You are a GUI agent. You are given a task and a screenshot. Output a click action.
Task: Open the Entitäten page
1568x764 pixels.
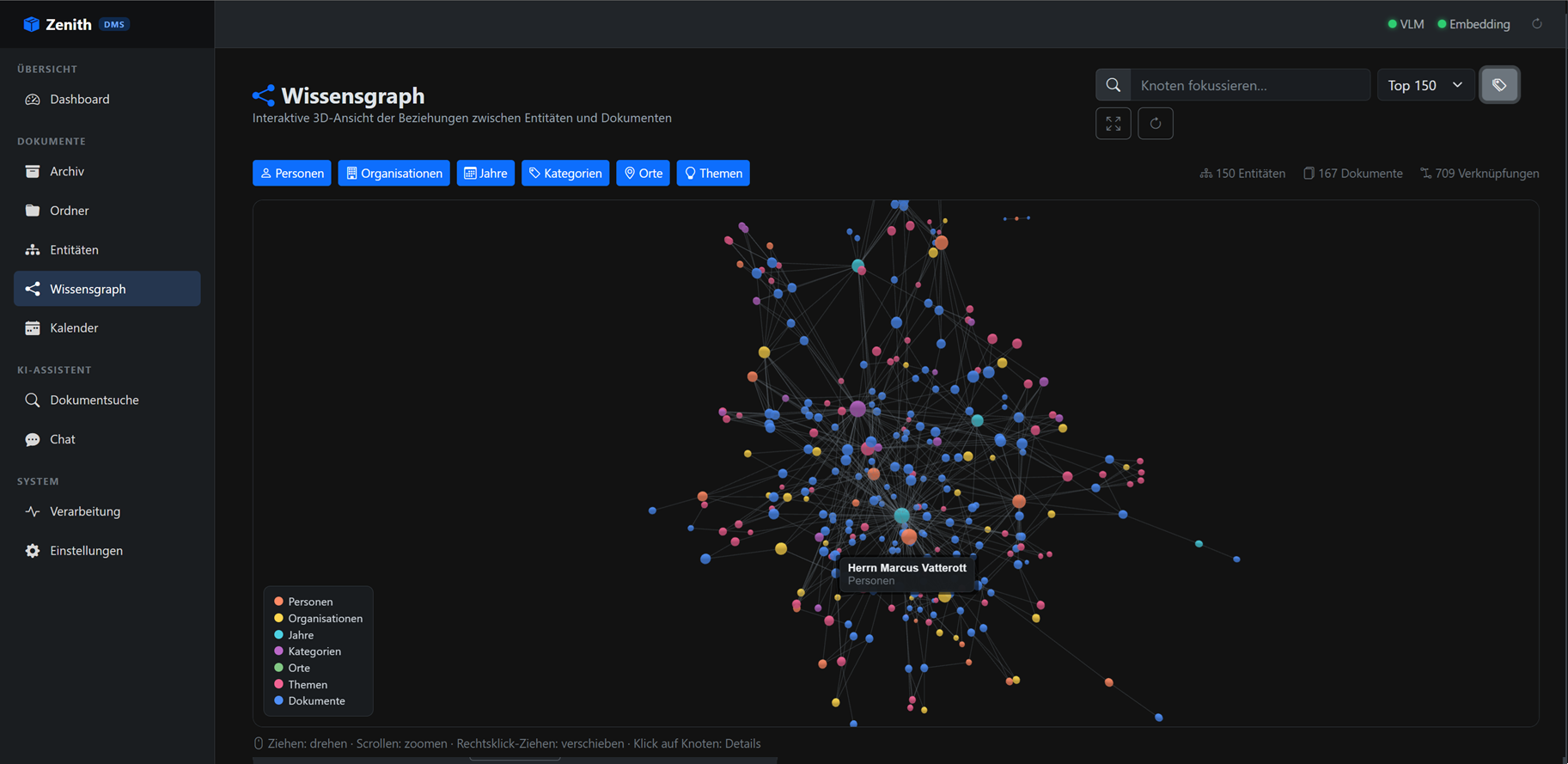point(107,250)
